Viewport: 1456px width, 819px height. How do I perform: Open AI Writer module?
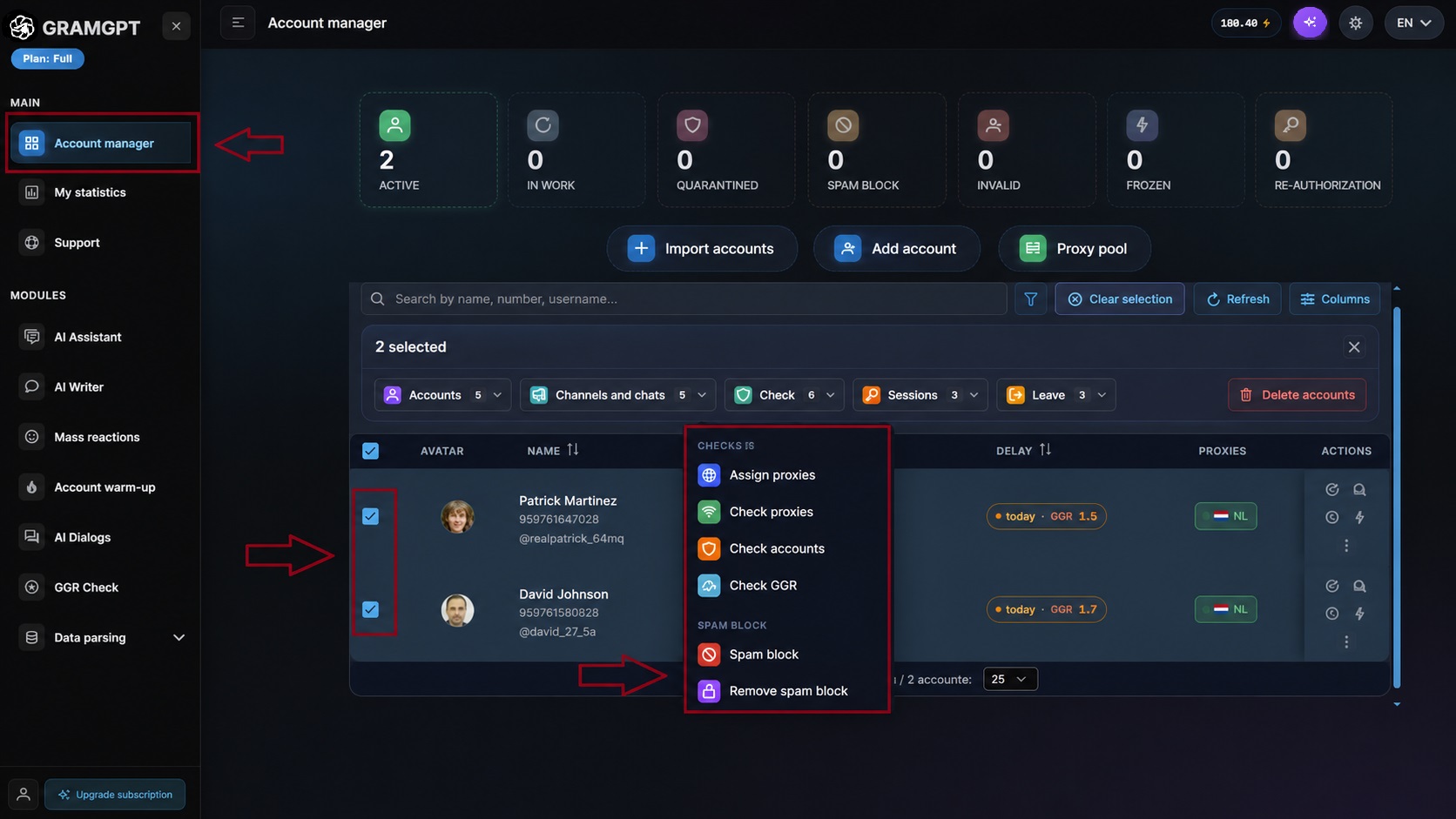click(78, 387)
